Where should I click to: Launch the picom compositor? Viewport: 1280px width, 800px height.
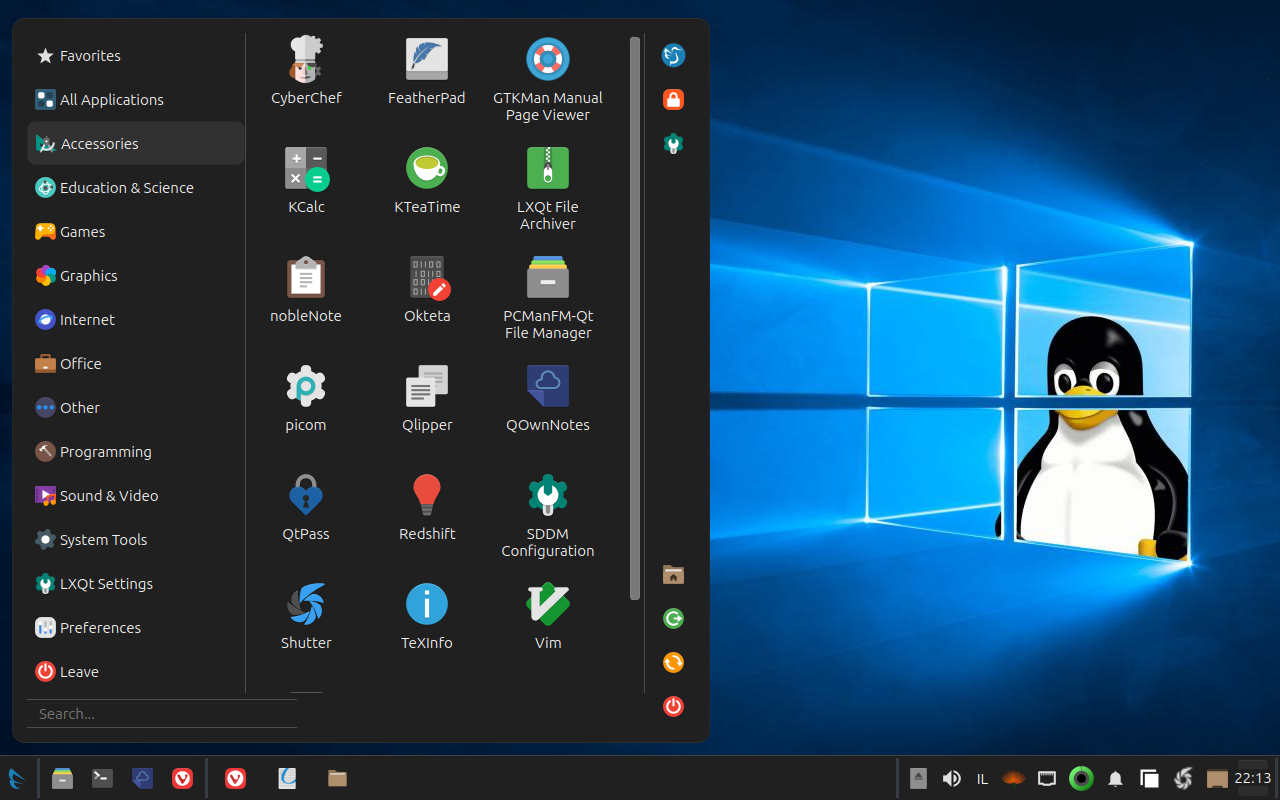306,397
